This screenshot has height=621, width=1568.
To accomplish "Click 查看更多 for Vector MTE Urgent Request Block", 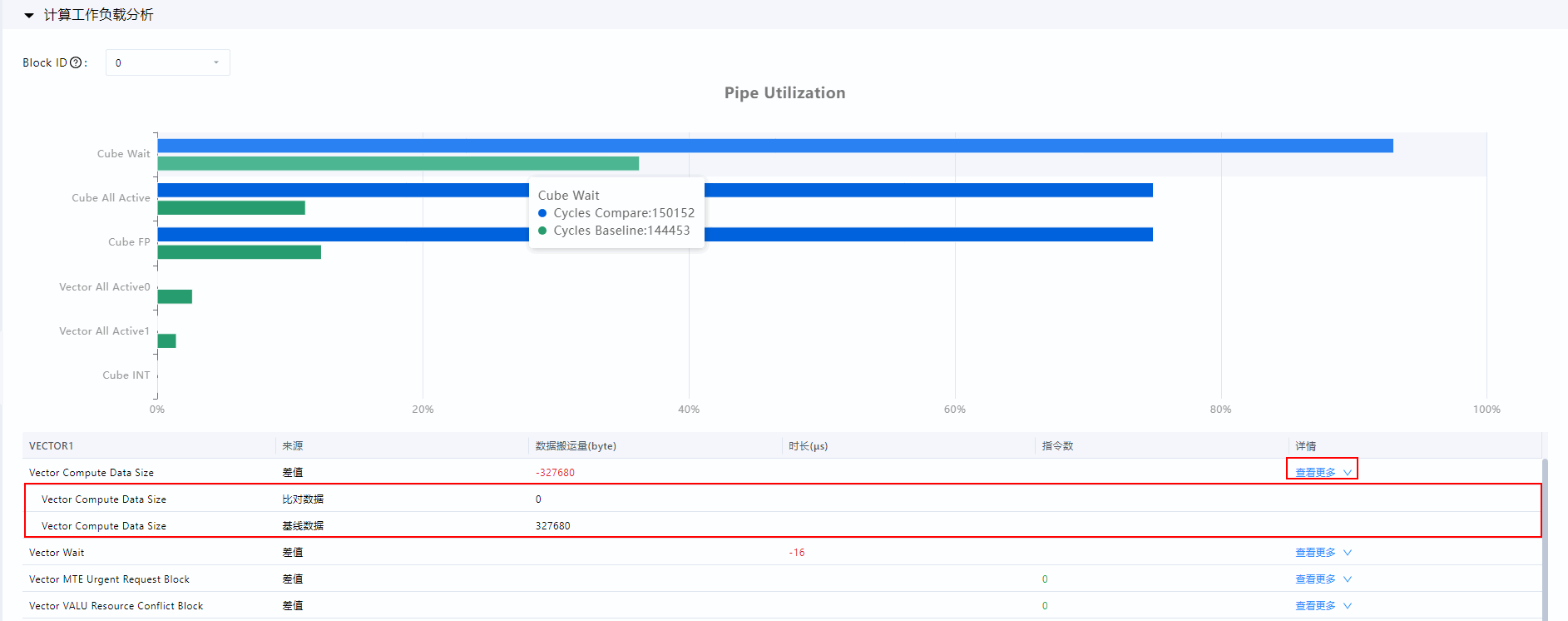I will [1315, 579].
